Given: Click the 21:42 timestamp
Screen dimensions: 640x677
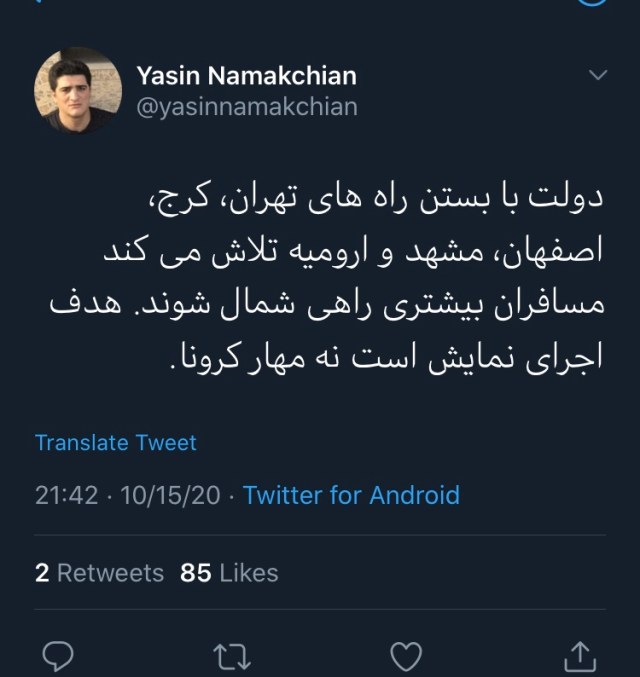Looking at the screenshot, I should tap(66, 495).
